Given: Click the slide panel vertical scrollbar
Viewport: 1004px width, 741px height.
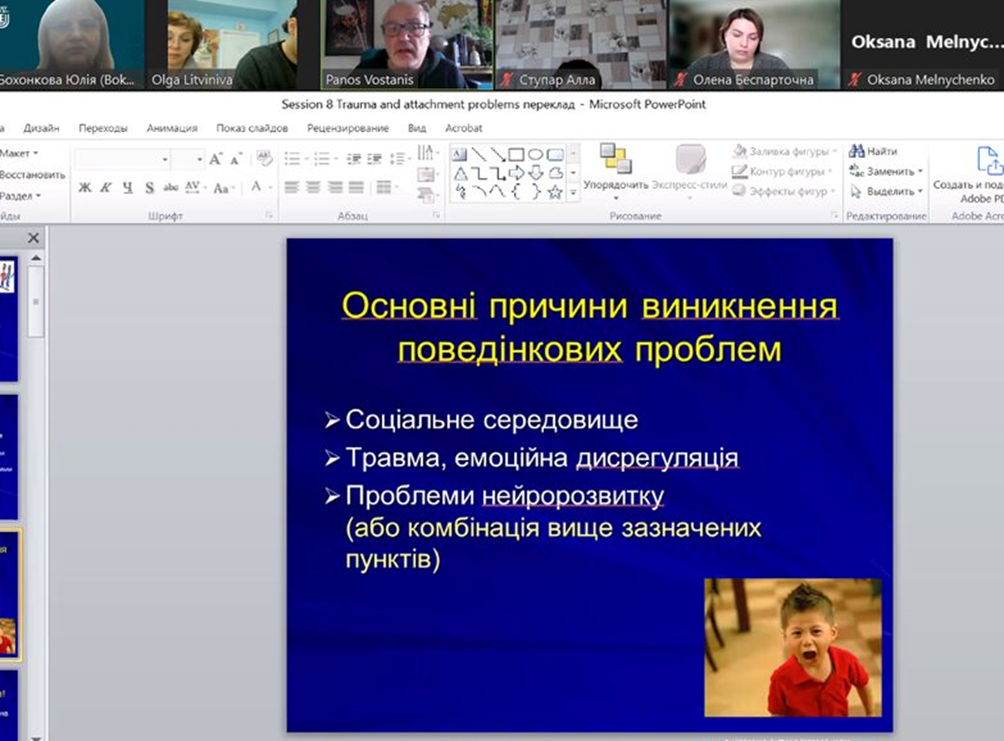Looking at the screenshot, I should click(36, 300).
